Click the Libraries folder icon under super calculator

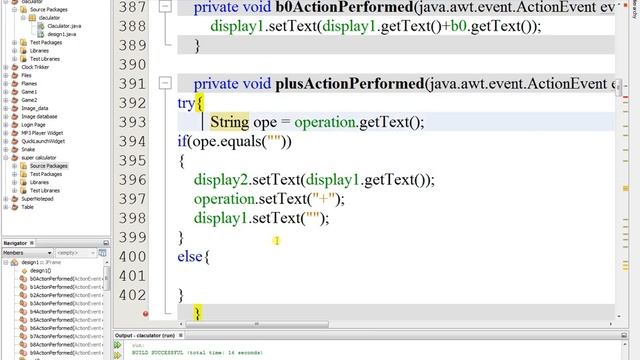[x=24, y=182]
